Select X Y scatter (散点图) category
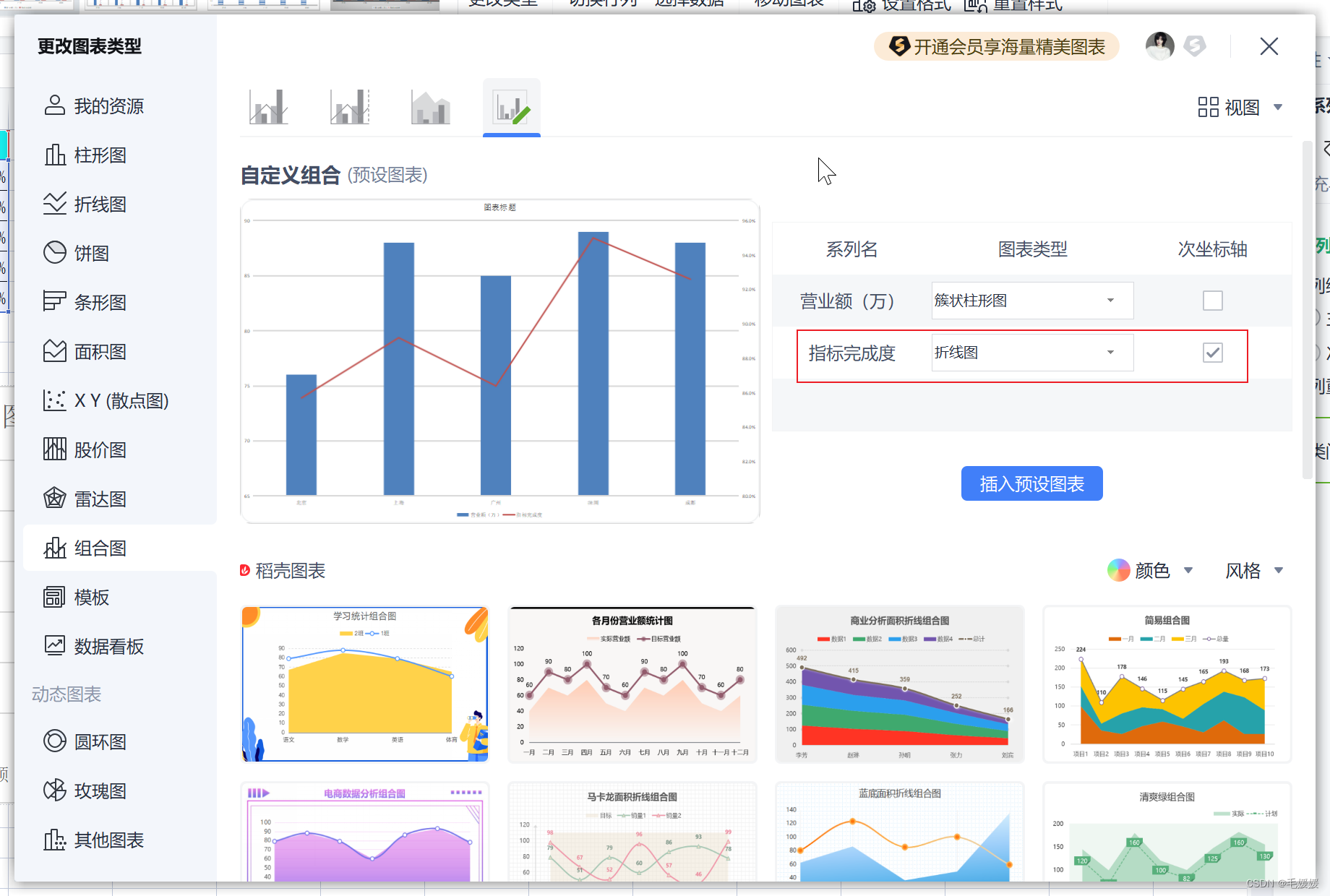The height and width of the screenshot is (896, 1330). pyautogui.click(x=106, y=401)
